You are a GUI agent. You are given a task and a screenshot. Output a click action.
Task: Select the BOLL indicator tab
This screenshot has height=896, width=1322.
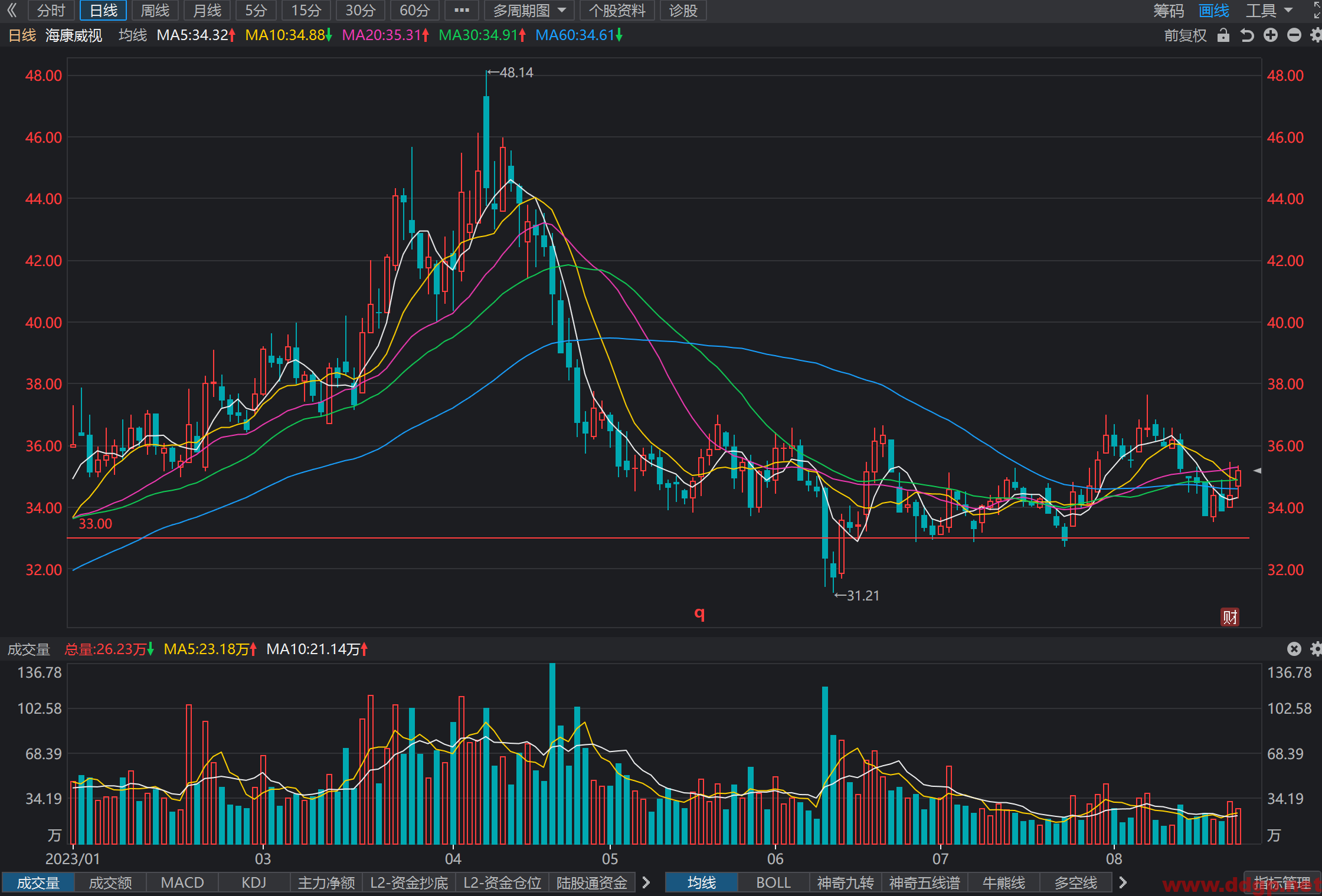click(774, 882)
